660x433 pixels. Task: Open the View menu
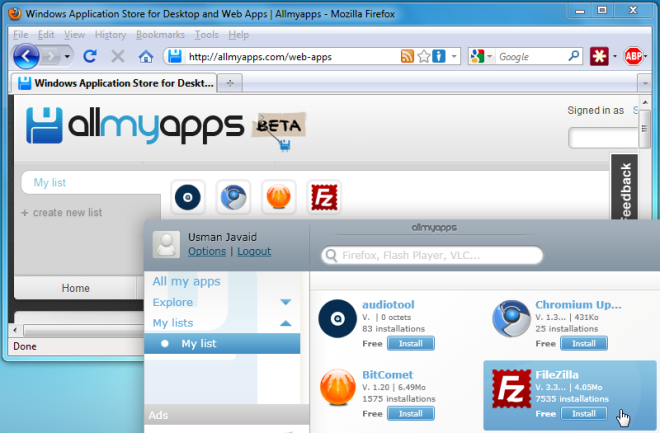(75, 35)
